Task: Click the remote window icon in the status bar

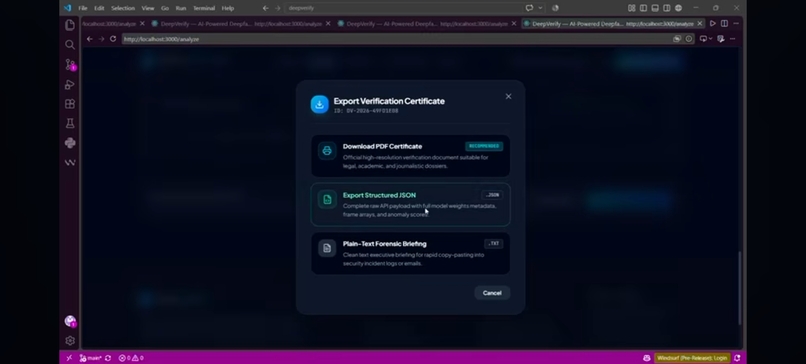Action: (x=69, y=358)
